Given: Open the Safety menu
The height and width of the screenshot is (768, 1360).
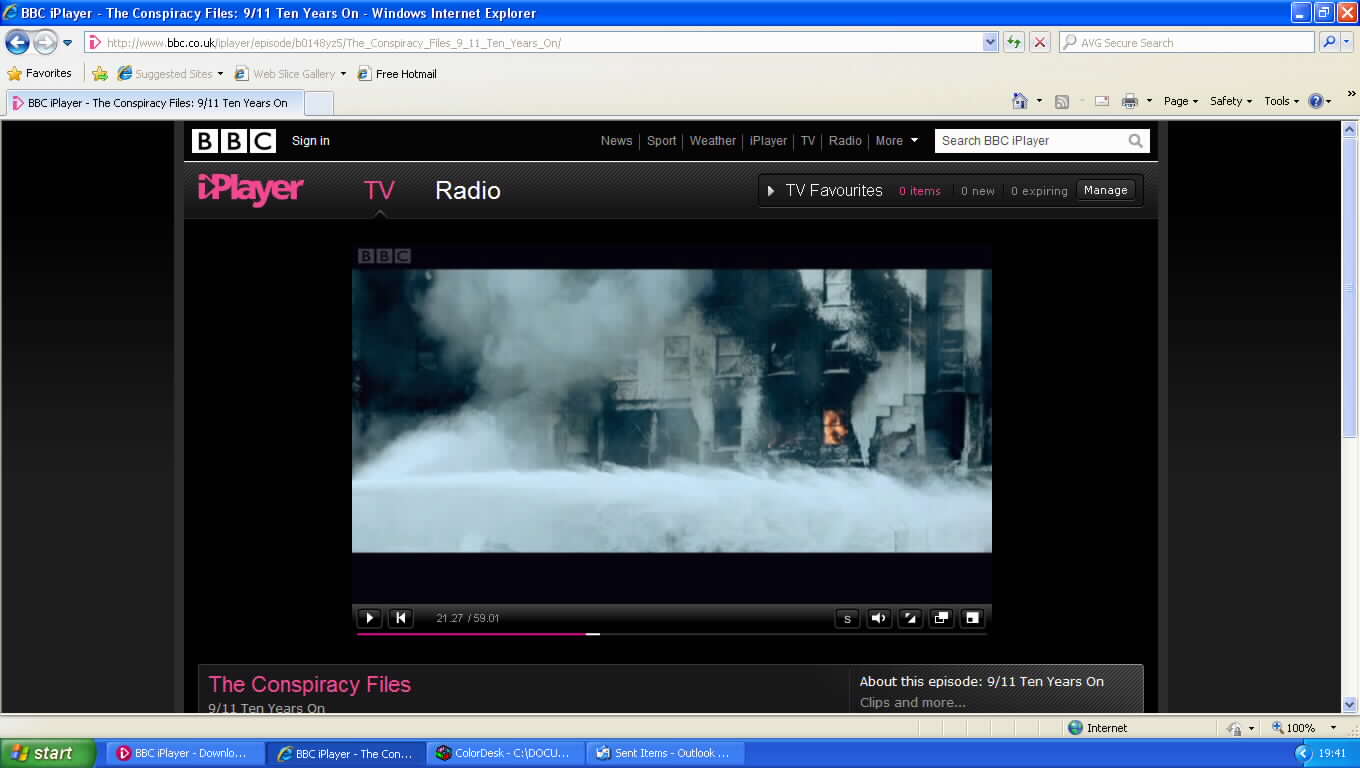Looking at the screenshot, I should point(1231,101).
